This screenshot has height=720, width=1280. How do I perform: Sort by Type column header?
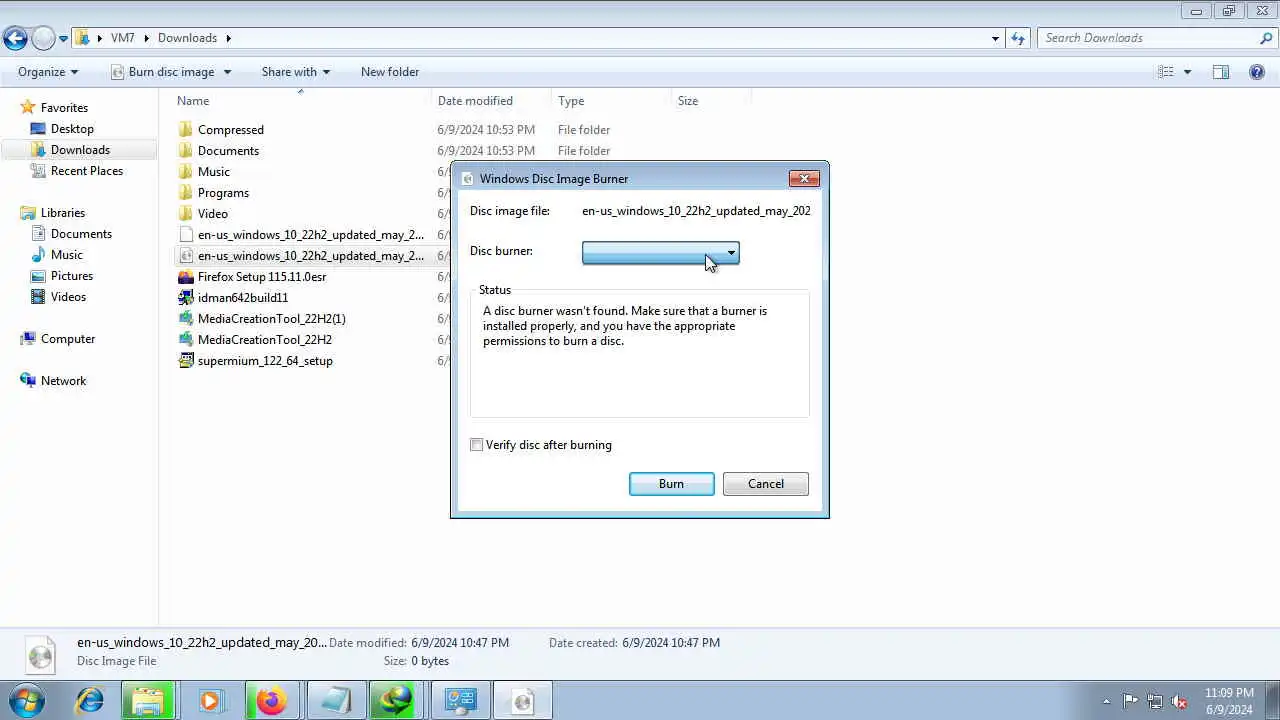(x=571, y=101)
